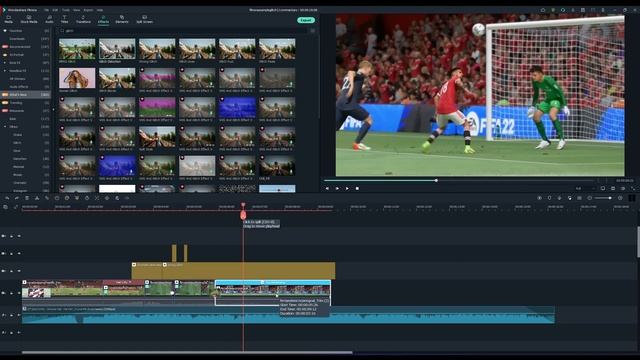Click the preview display settings icon

[603, 189]
